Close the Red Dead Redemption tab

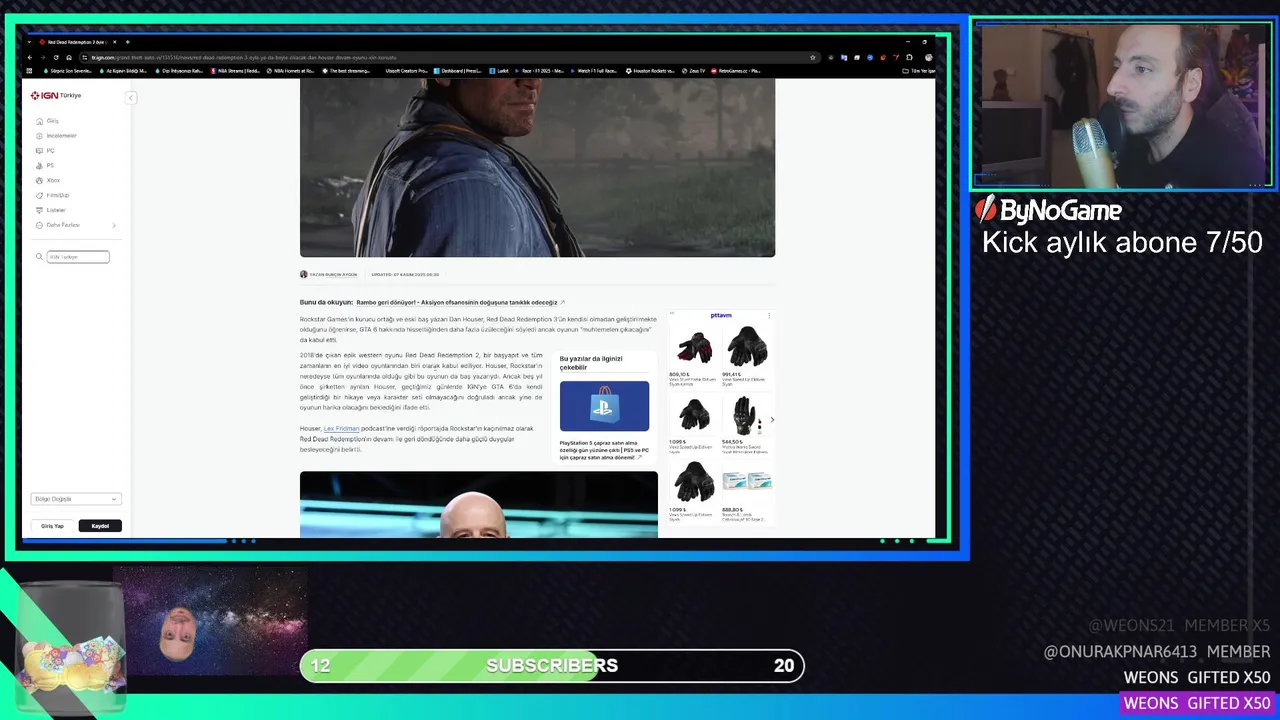[114, 42]
